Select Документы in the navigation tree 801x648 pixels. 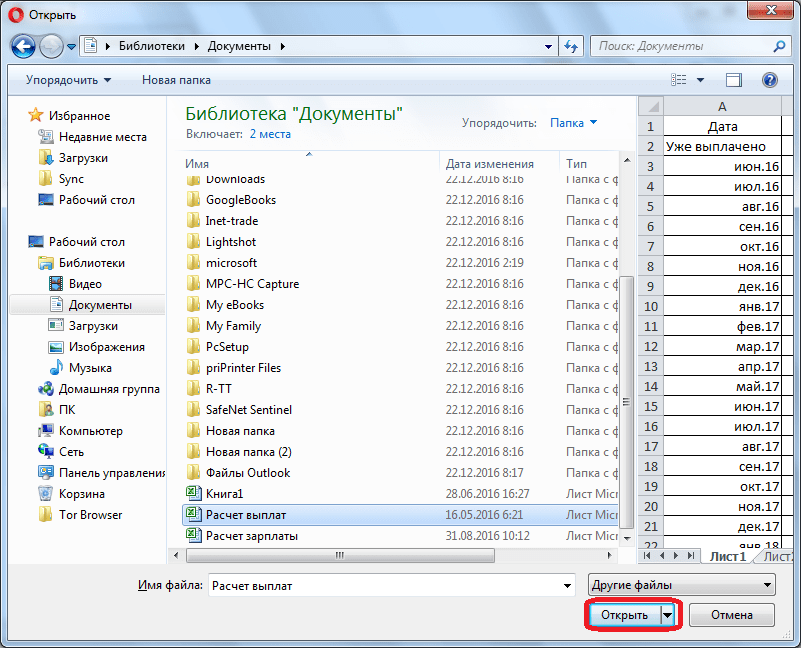pyautogui.click(x=100, y=305)
